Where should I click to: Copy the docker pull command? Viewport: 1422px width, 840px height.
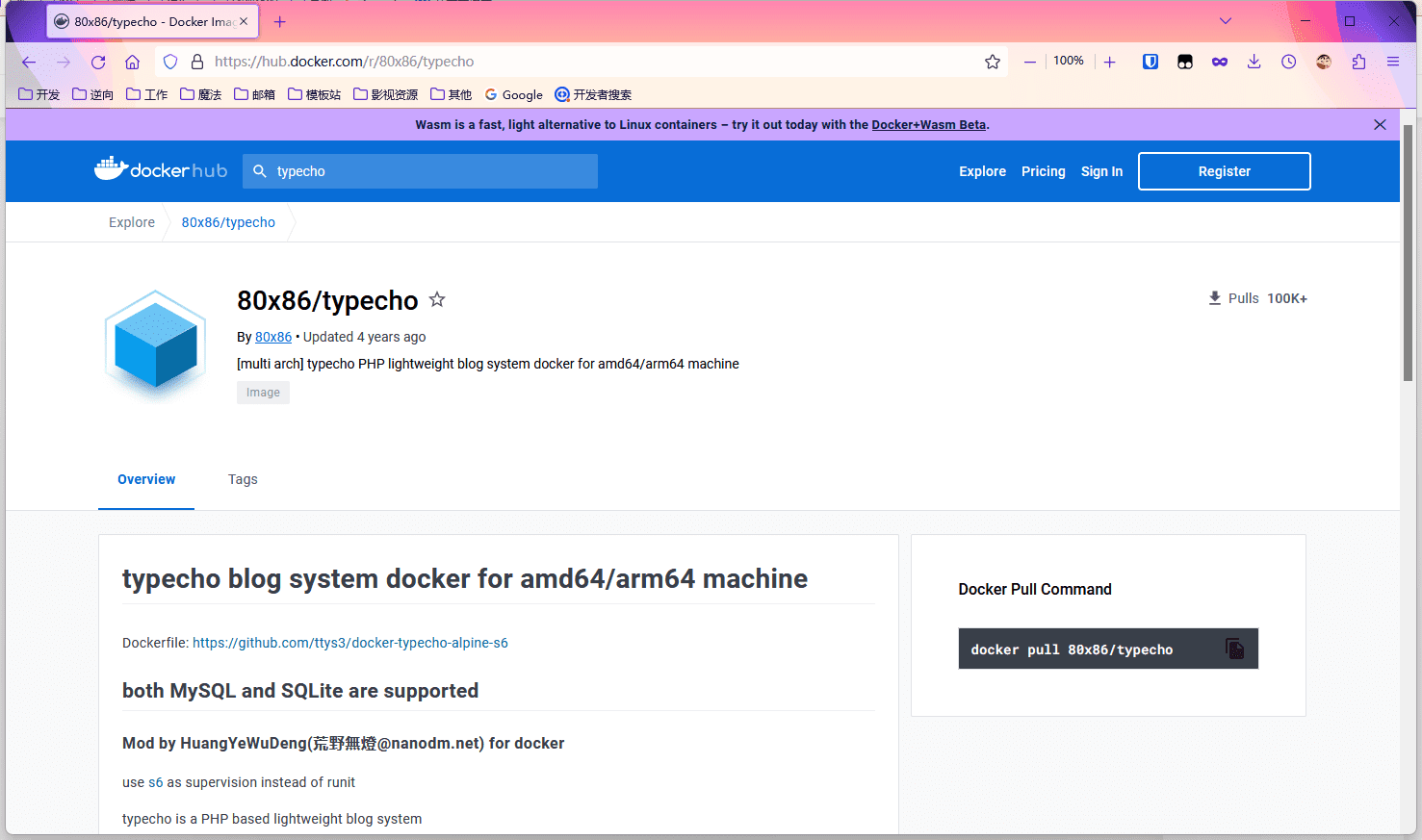[1234, 649]
